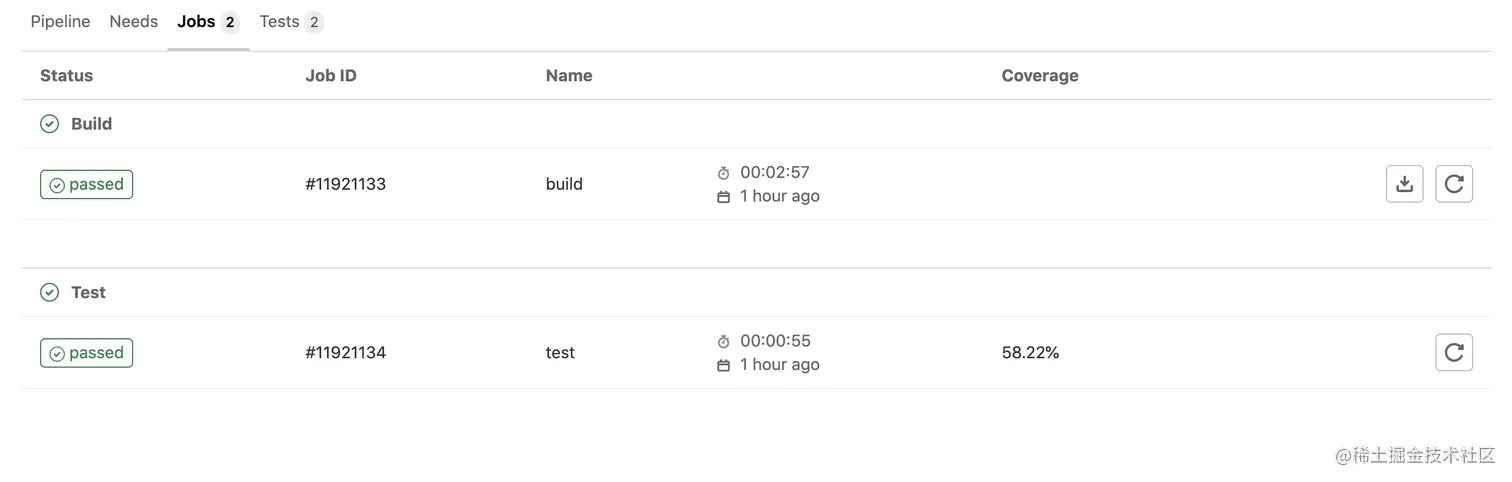Open the Needs tab
The image size is (1512, 482).
(134, 22)
